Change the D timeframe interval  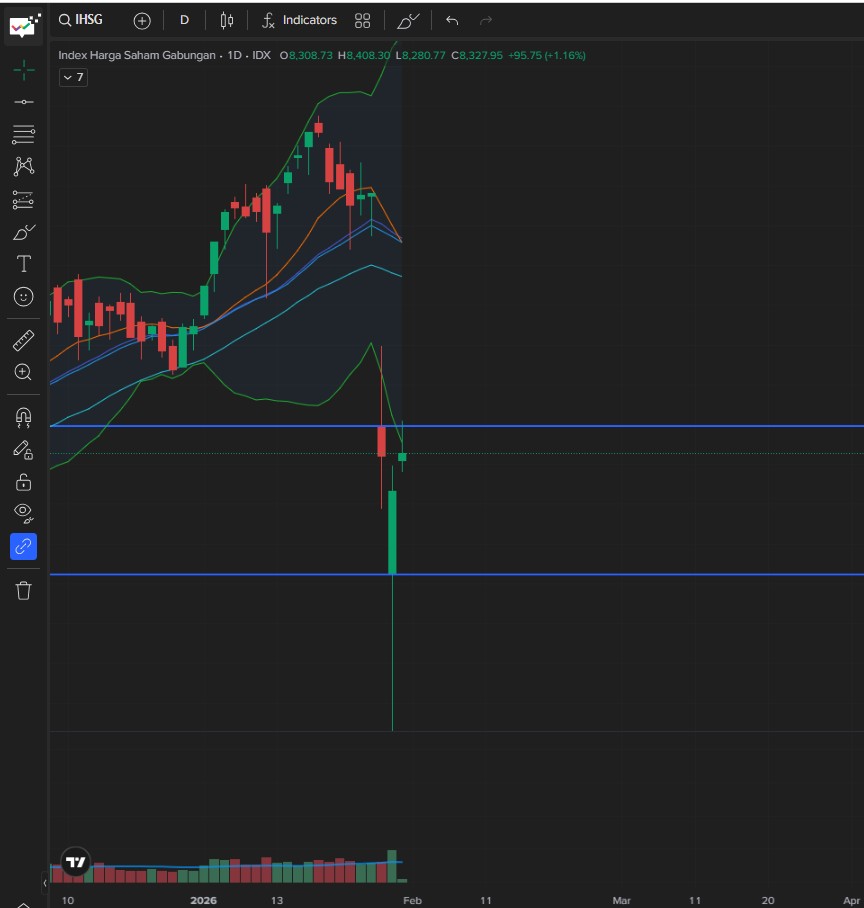pyautogui.click(x=184, y=20)
